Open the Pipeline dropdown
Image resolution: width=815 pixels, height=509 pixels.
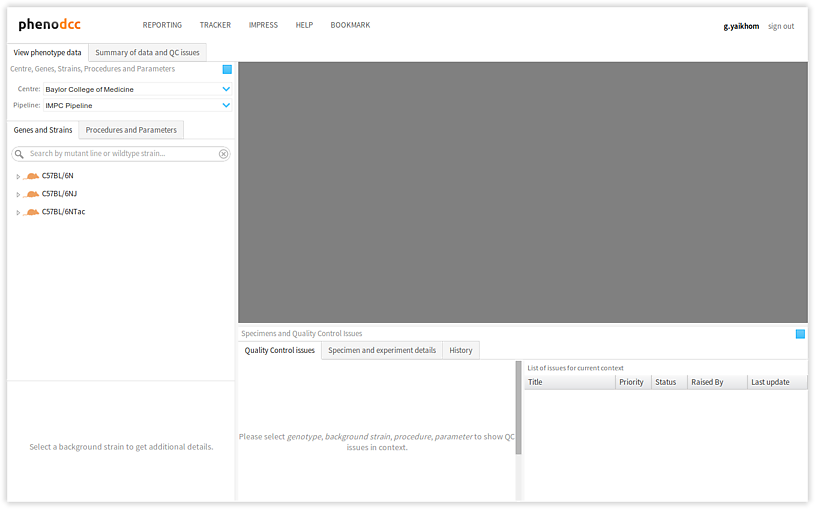[x=226, y=105]
